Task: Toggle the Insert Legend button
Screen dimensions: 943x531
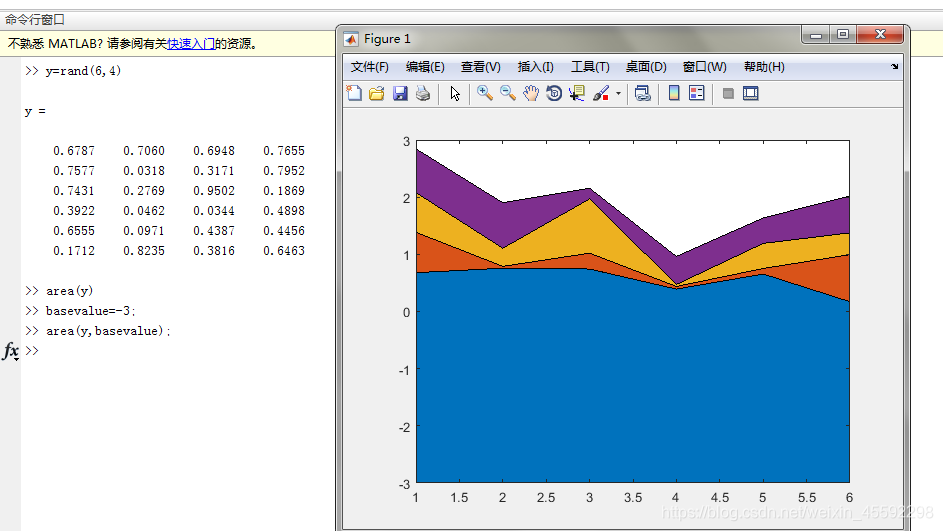Action: pos(697,93)
